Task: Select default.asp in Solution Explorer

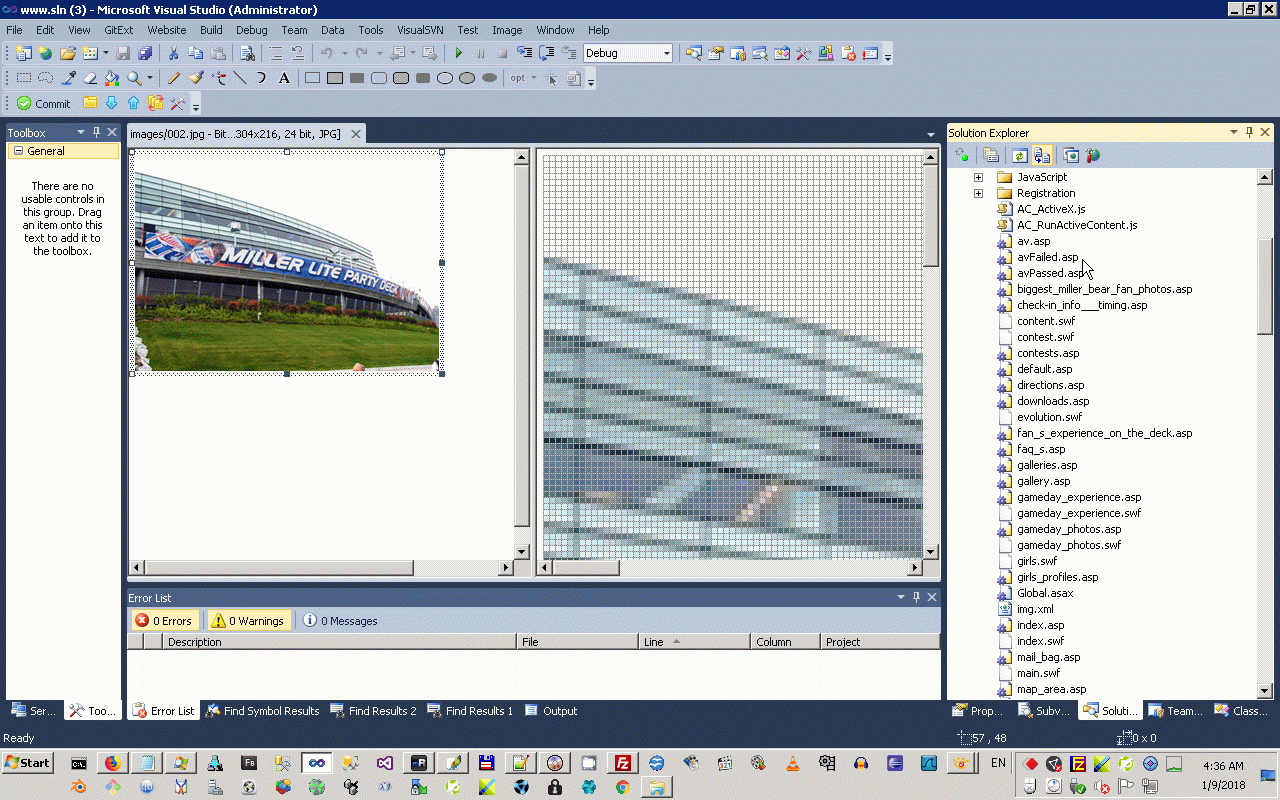Action: pyautogui.click(x=1044, y=369)
